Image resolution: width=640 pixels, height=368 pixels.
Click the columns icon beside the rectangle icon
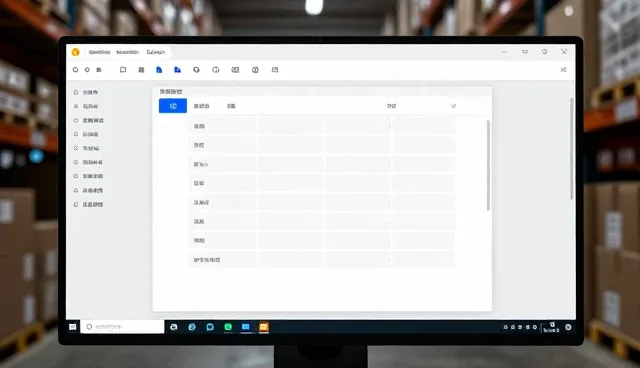[141, 70]
